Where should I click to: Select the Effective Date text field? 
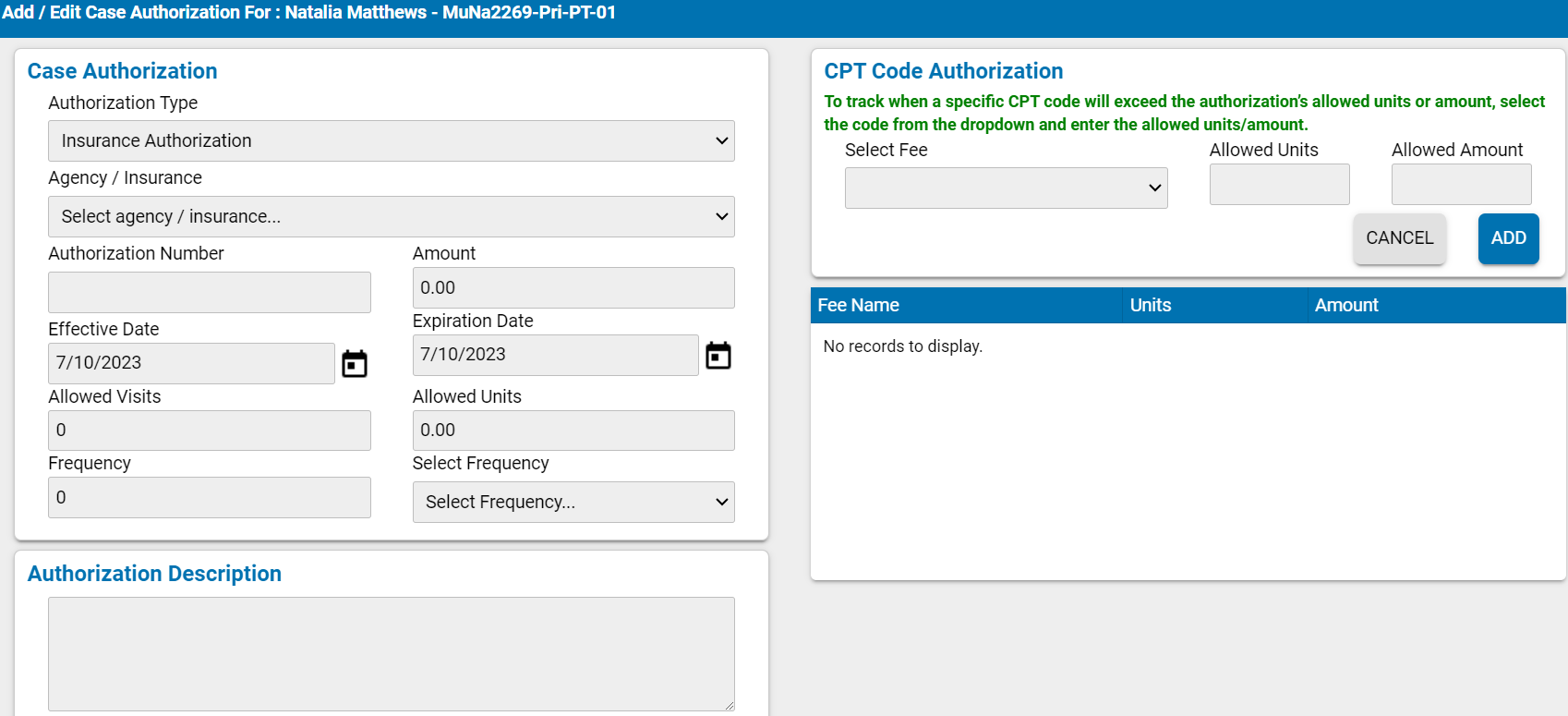(190, 363)
